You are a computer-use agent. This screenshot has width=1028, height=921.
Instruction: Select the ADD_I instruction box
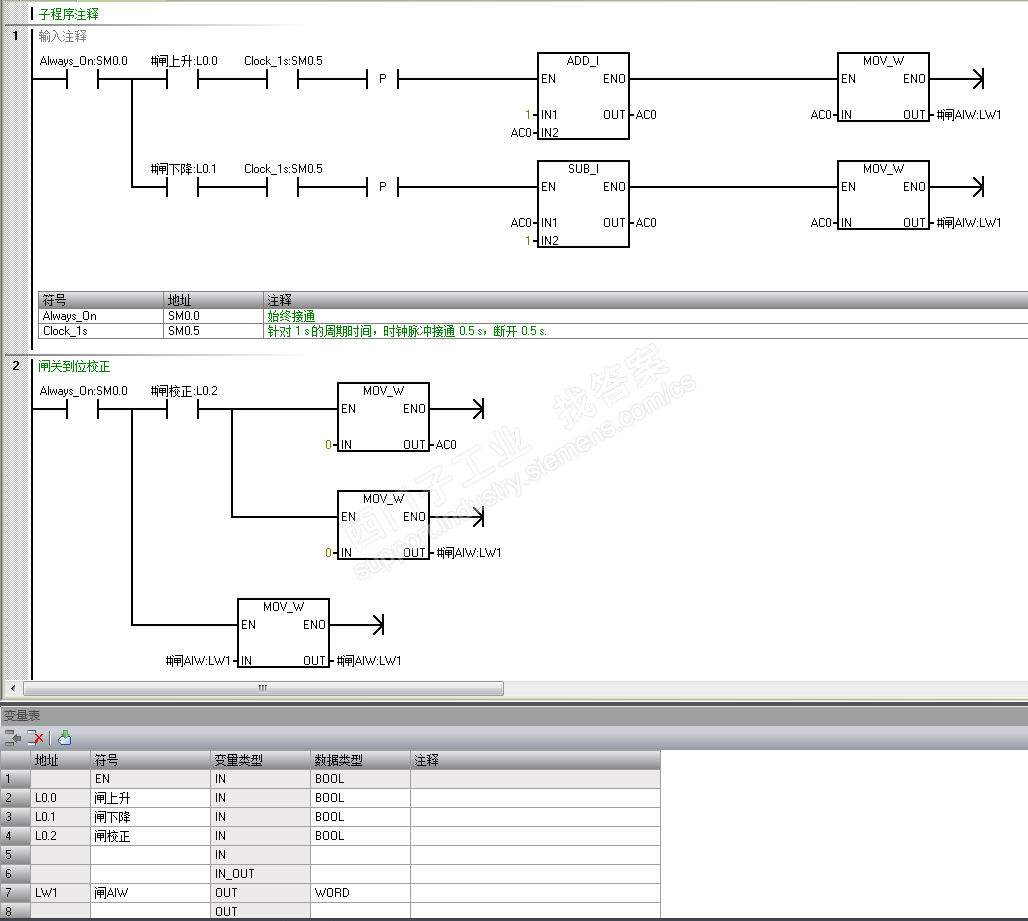click(583, 96)
